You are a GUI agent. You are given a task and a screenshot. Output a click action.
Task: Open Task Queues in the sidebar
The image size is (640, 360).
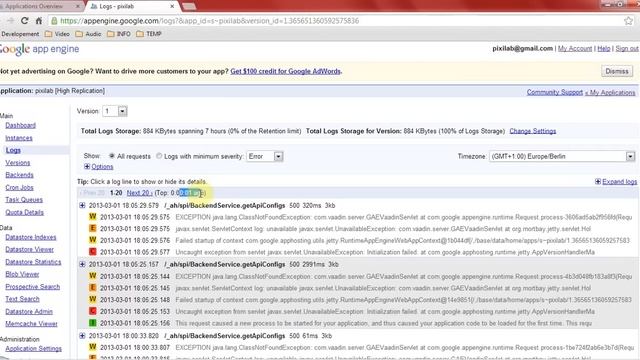[24, 200]
